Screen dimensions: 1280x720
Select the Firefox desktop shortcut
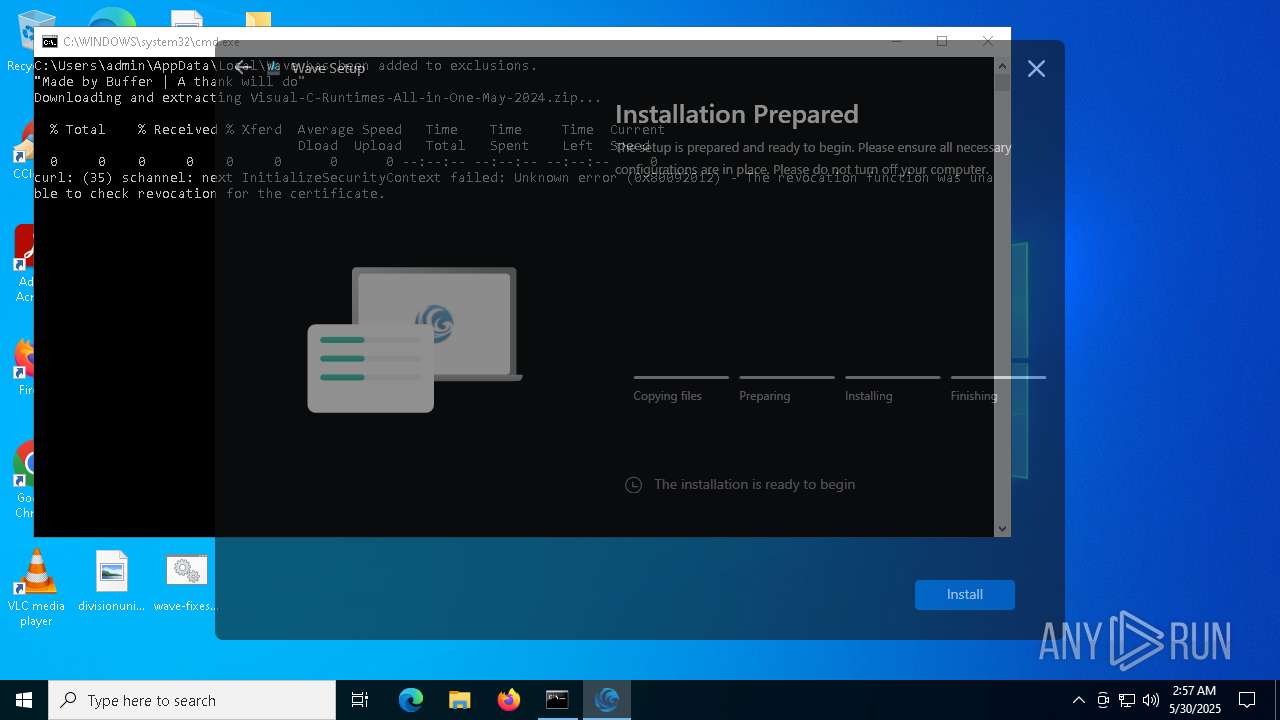(22, 368)
